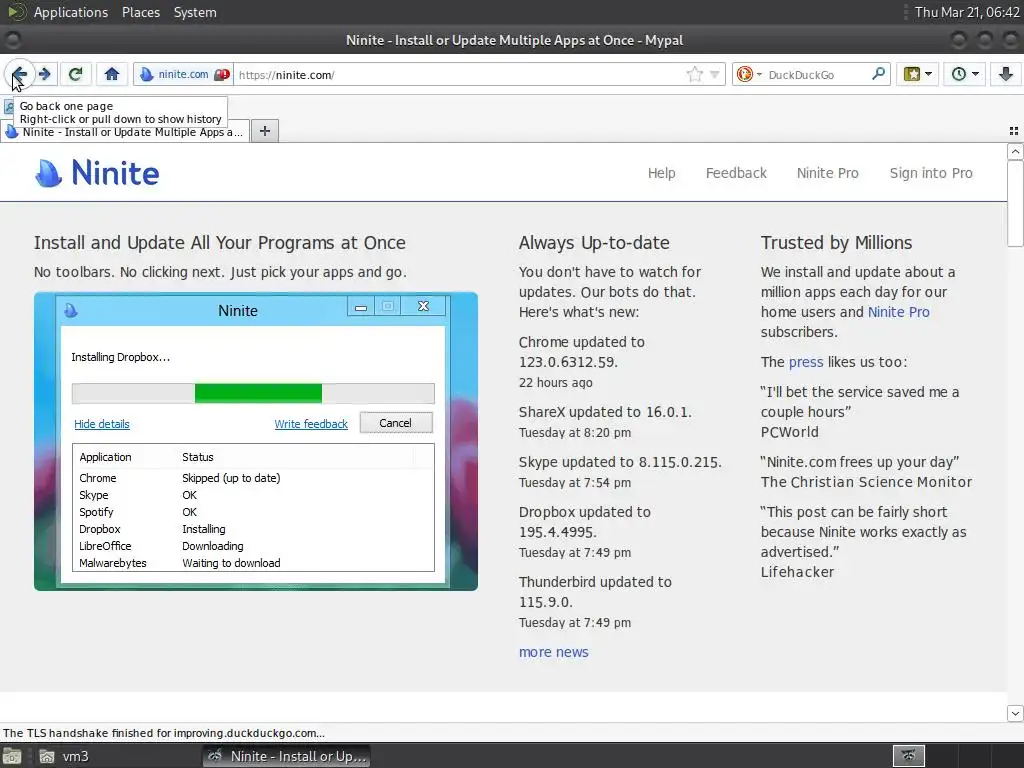Screen dimensions: 1024x768
Task: Open the downloads arrow button
Action: click(x=1006, y=74)
